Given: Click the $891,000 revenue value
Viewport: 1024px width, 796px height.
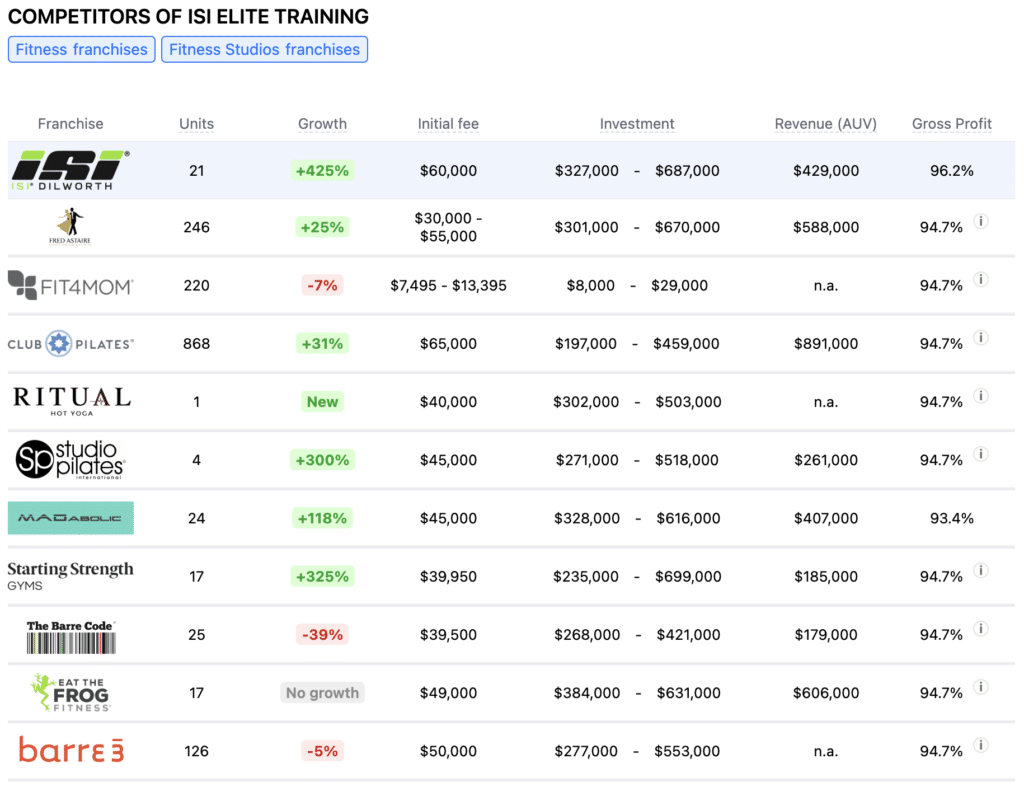Looking at the screenshot, I should coord(825,343).
